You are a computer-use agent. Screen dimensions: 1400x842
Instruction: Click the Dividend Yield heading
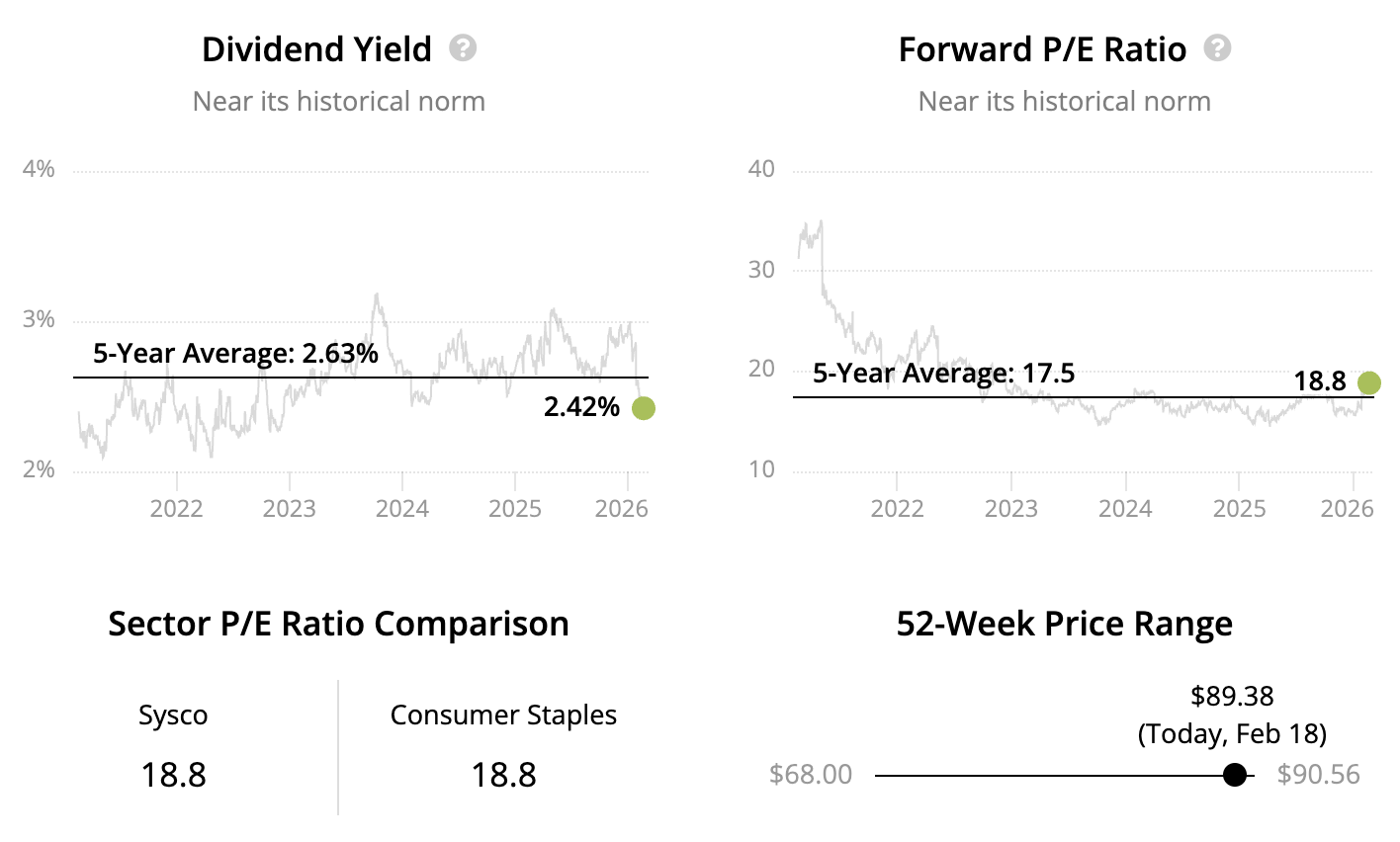[x=316, y=49]
